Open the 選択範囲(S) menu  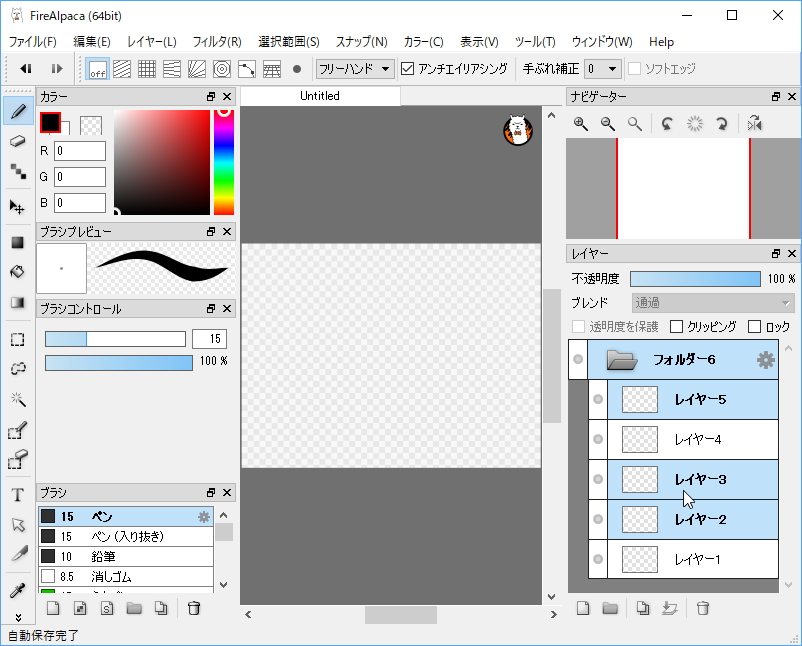(289, 42)
